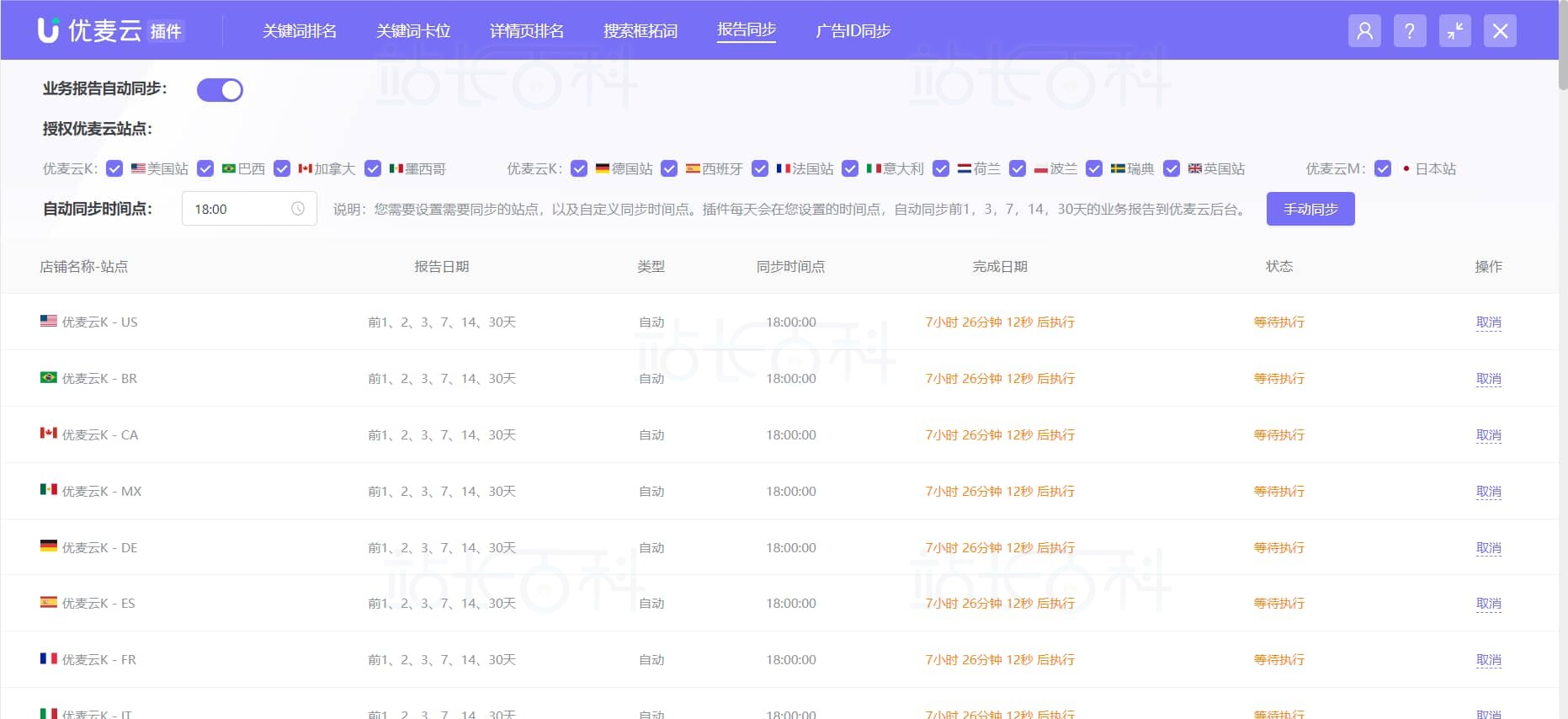Click report date text in 优麦云K - ES row
The width and height of the screenshot is (1568, 719).
click(442, 603)
